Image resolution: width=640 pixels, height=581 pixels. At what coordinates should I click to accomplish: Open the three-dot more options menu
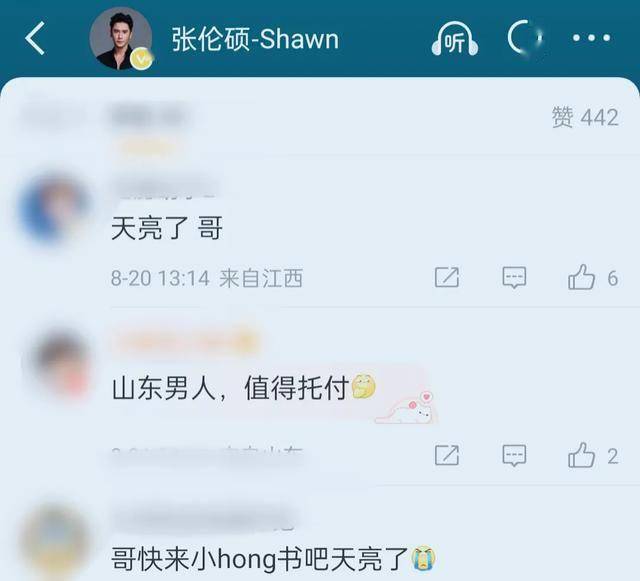tap(591, 38)
